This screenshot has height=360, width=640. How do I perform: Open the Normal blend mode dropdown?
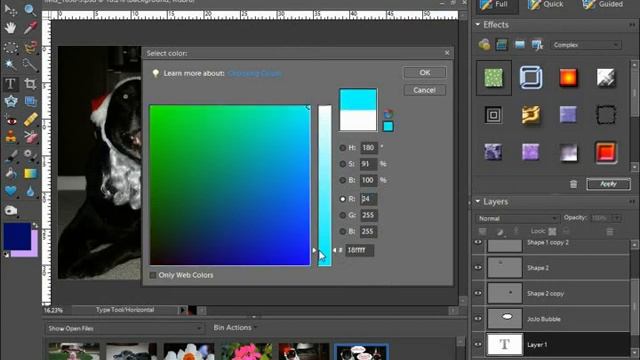(517, 218)
